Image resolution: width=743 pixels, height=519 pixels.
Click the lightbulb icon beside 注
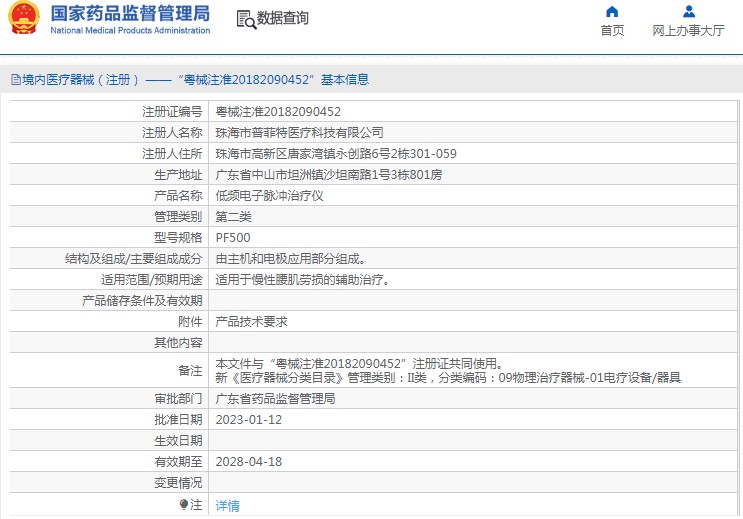(x=184, y=504)
